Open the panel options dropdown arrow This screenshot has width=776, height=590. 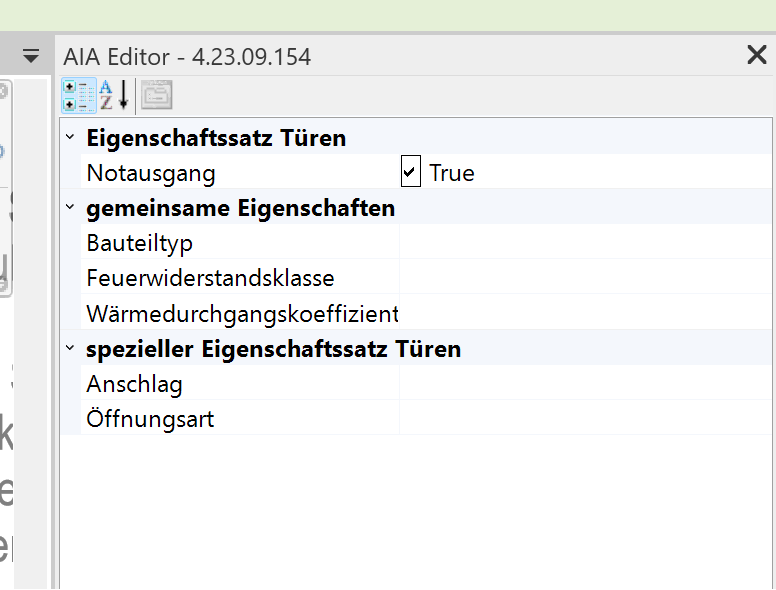click(x=31, y=56)
